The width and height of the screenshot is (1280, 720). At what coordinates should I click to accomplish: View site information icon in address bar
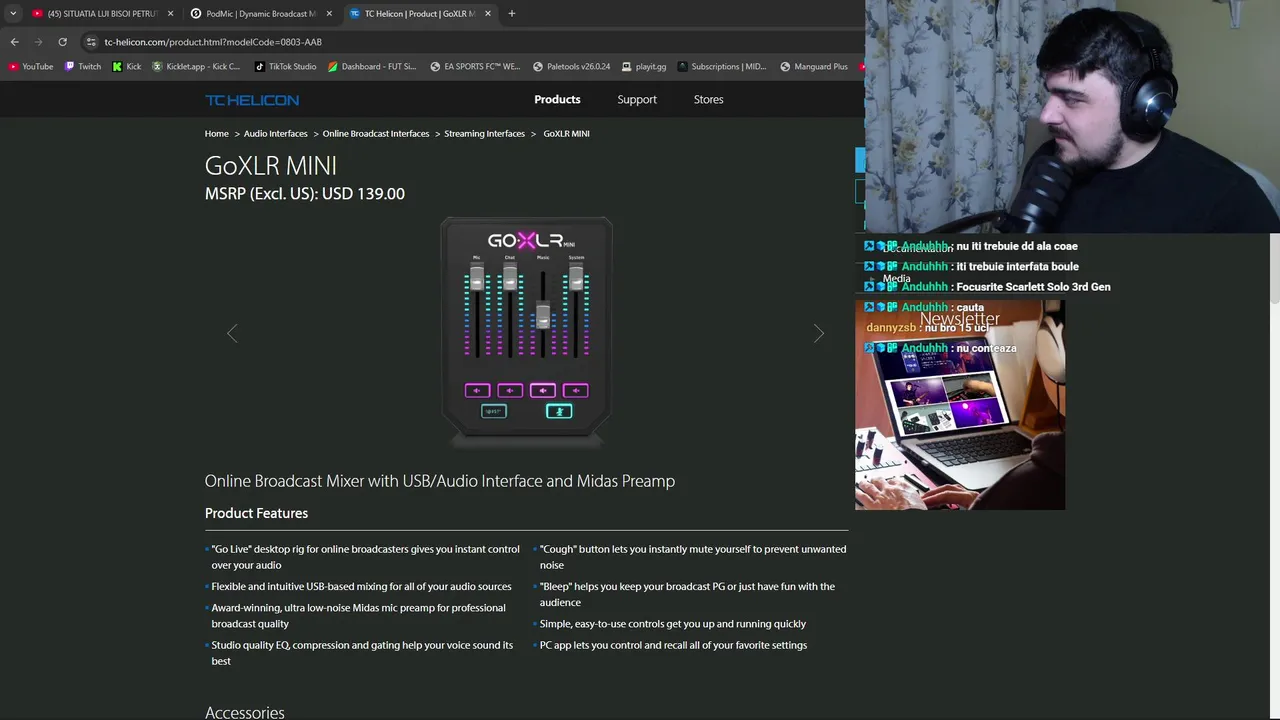click(91, 42)
